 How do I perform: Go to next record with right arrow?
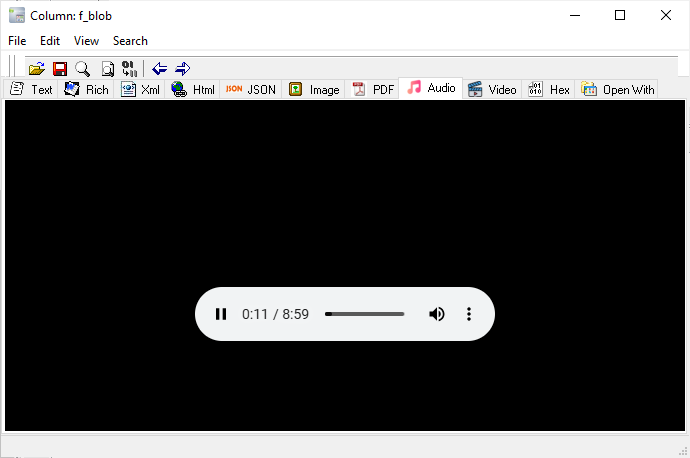click(182, 68)
